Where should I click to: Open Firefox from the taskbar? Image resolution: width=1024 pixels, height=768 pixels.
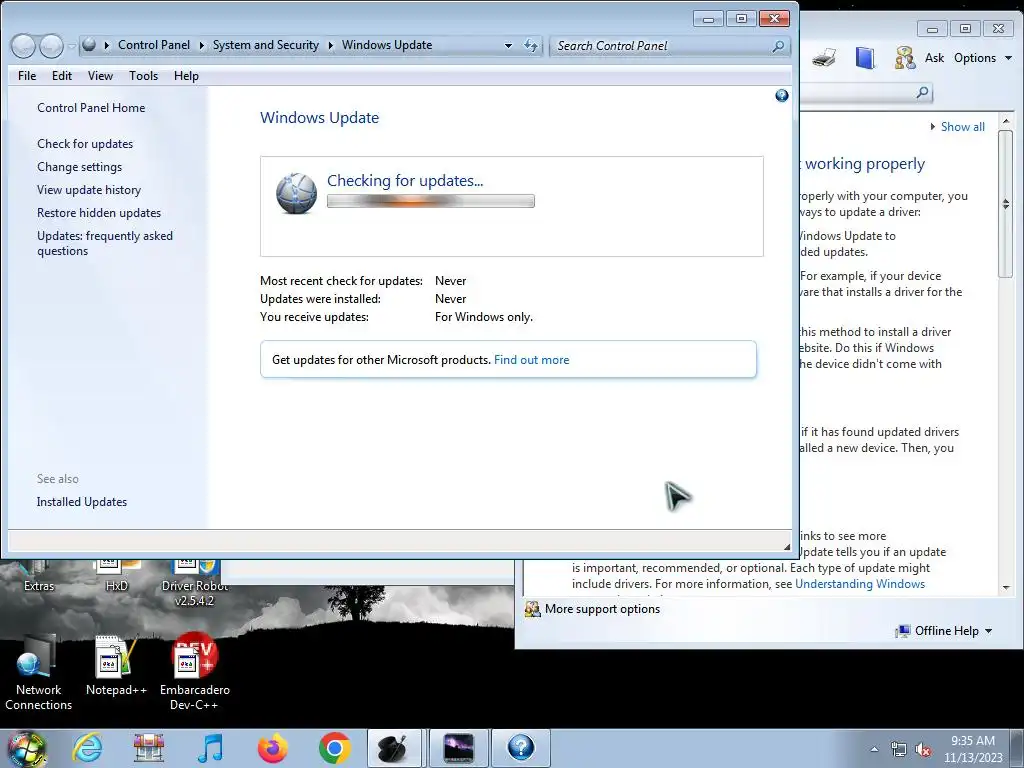(x=272, y=748)
